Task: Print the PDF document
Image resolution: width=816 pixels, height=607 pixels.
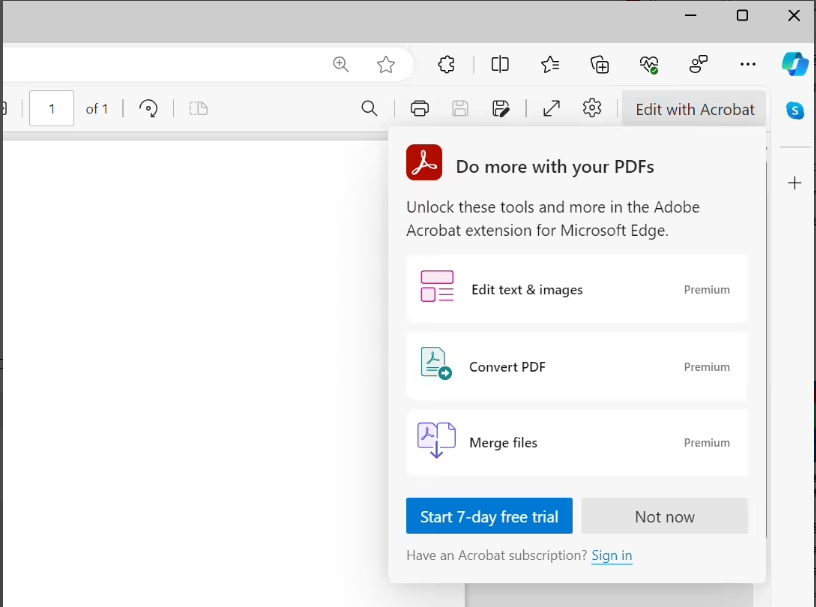Action: click(419, 108)
